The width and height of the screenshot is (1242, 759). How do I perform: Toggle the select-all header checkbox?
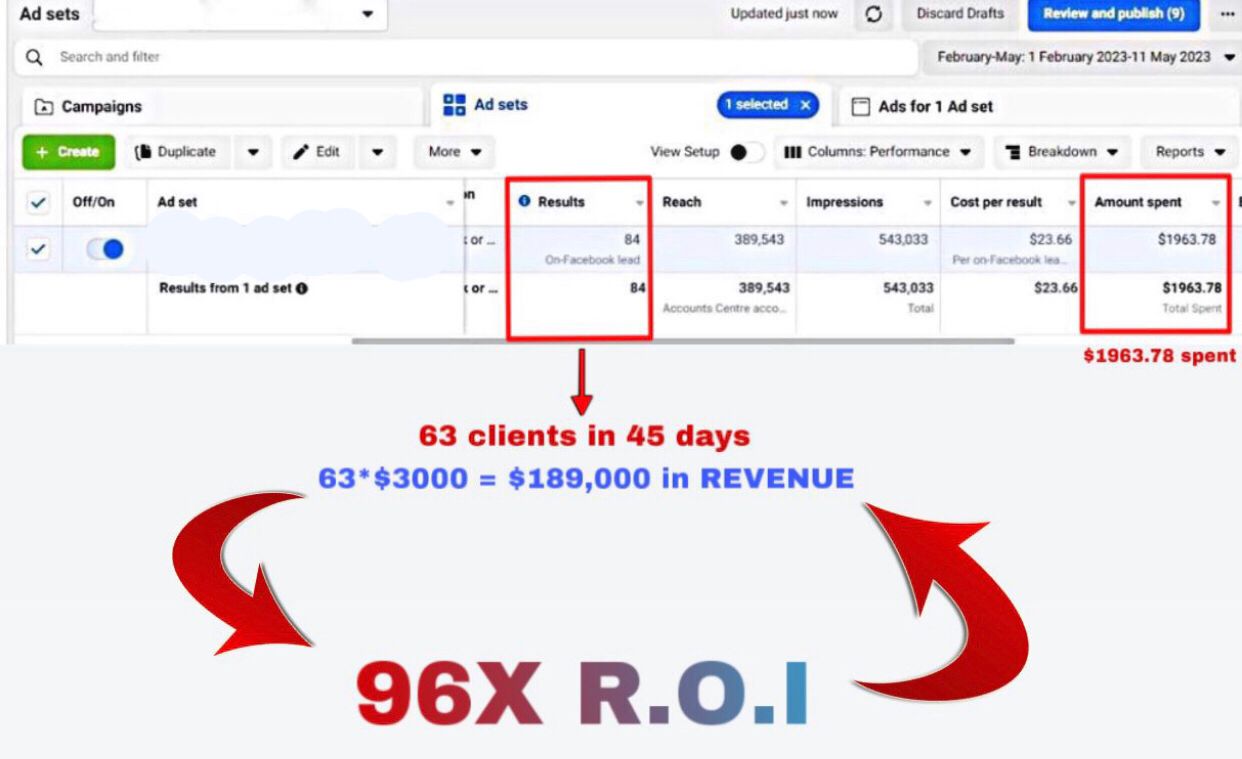[x=38, y=202]
